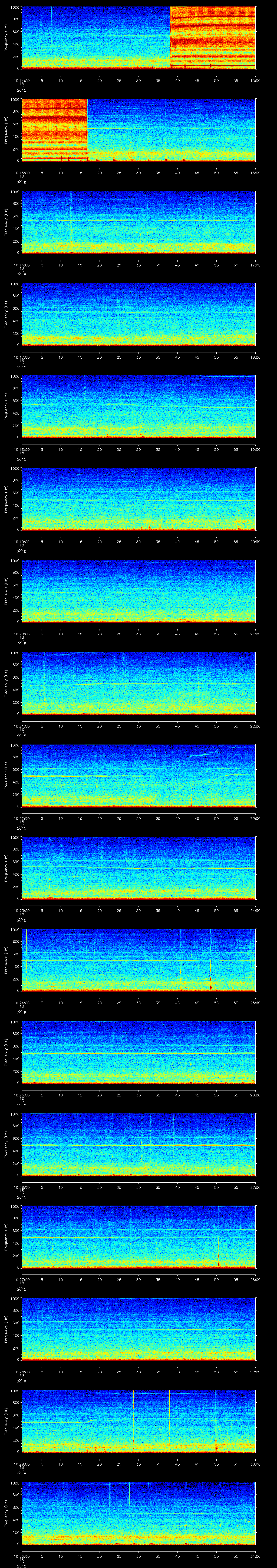Click the '26:00' end-time label
The height and width of the screenshot is (1568, 277).
coord(255,1095)
